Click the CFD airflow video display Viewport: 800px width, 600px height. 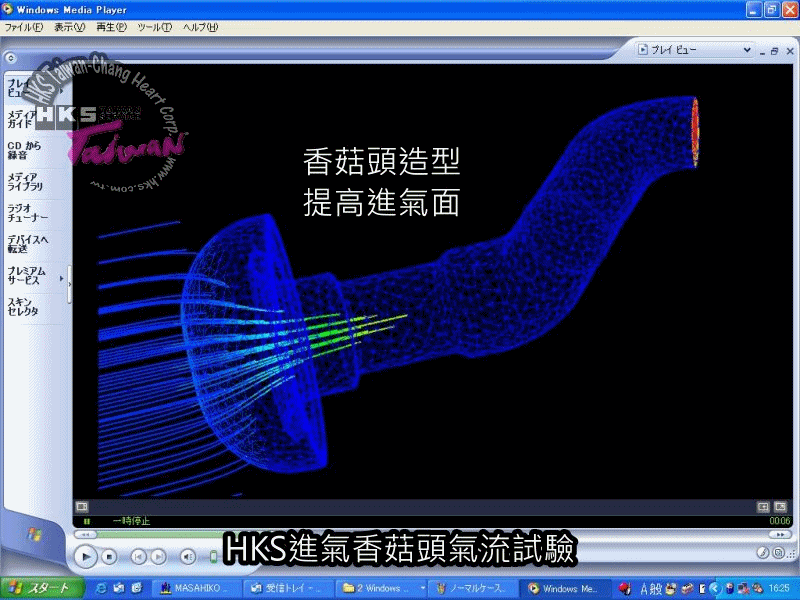pyautogui.click(x=433, y=281)
